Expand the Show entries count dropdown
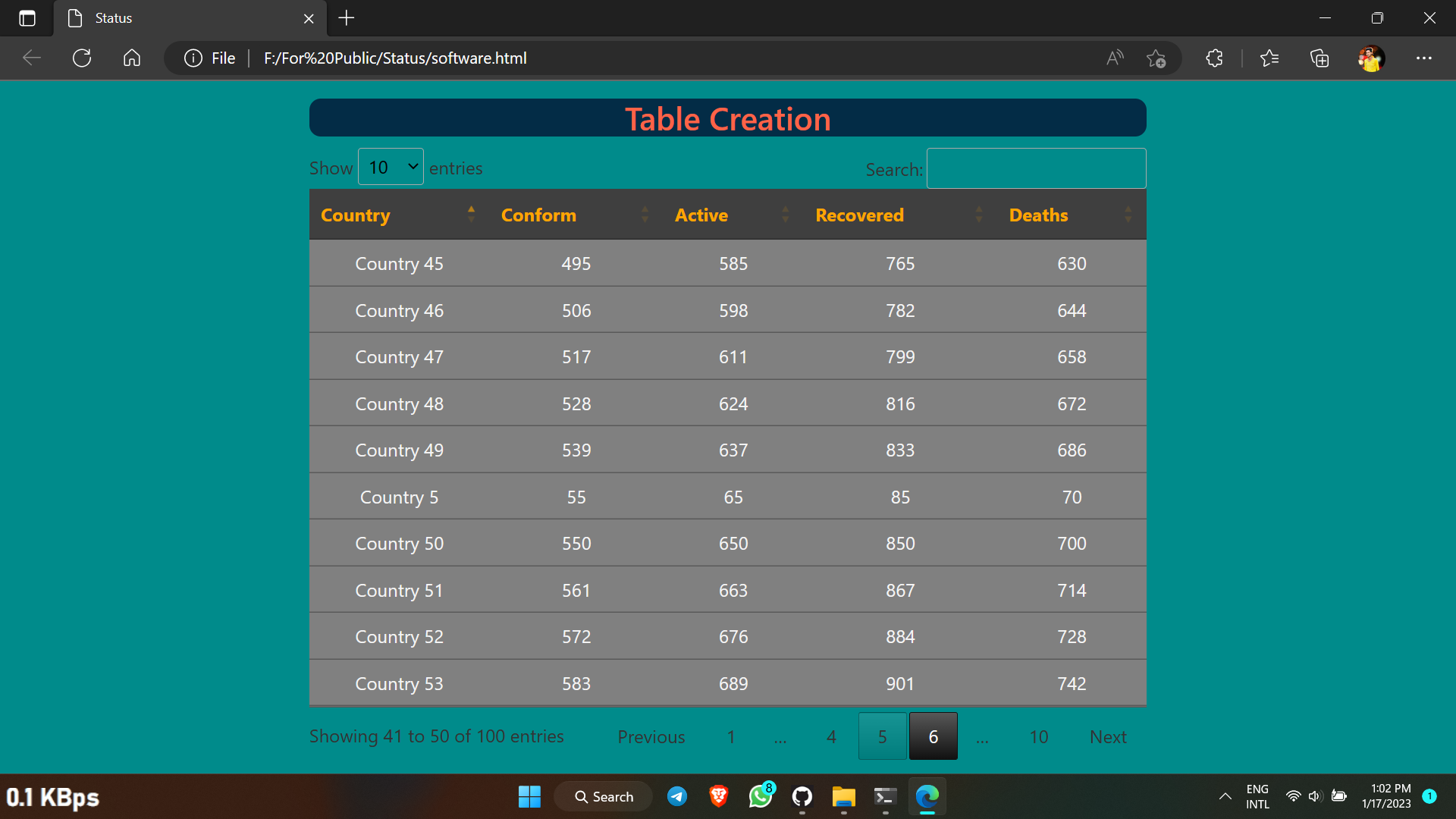 [x=391, y=167]
